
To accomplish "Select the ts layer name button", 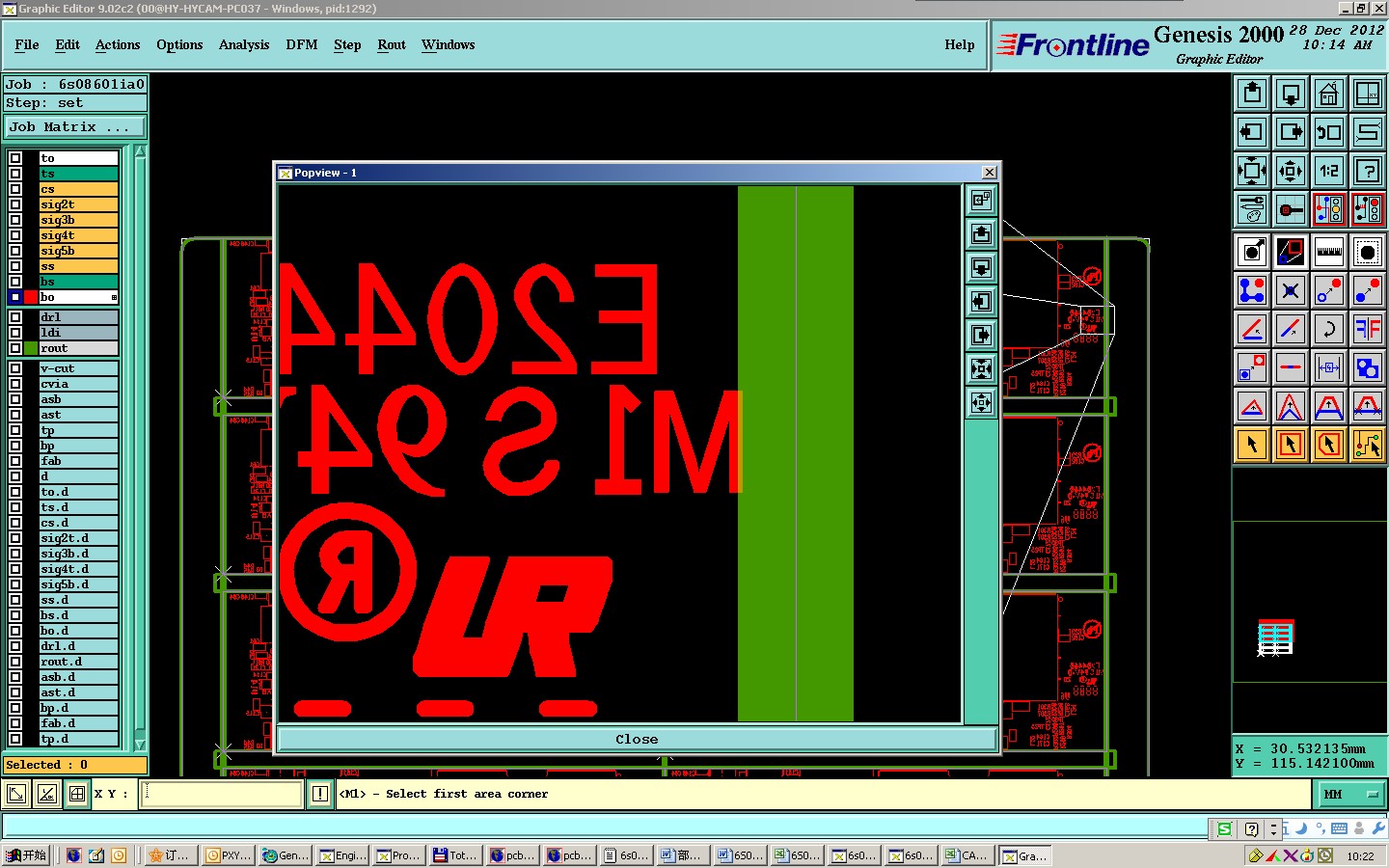I will click(78, 174).
